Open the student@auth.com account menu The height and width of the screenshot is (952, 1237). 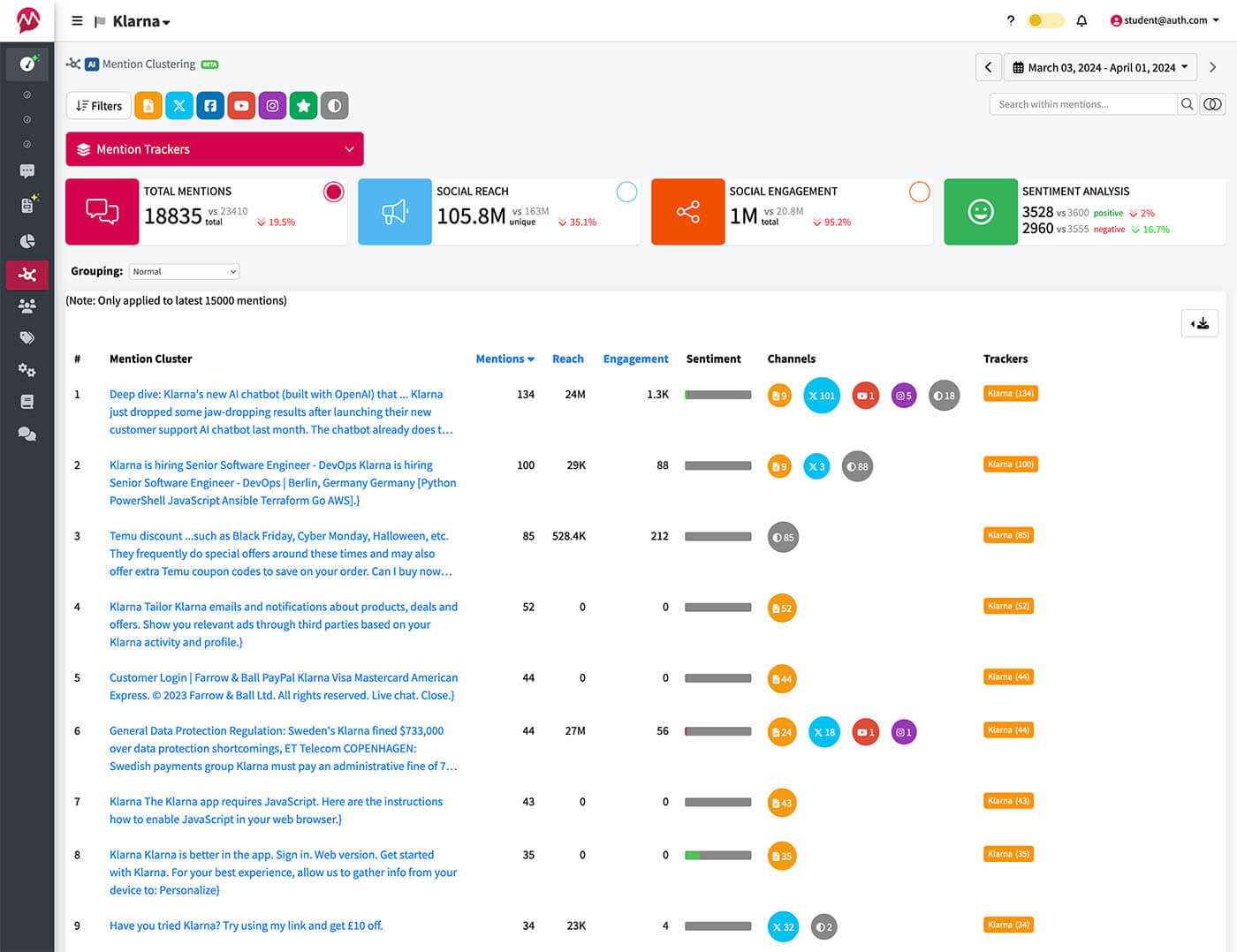click(1165, 20)
